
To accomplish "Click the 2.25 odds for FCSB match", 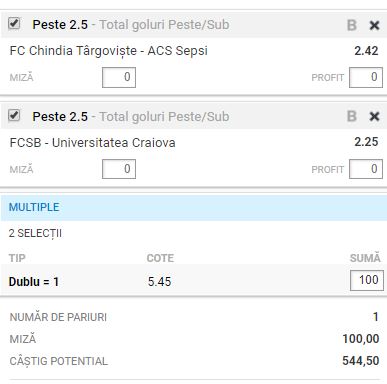I will pos(366,142).
